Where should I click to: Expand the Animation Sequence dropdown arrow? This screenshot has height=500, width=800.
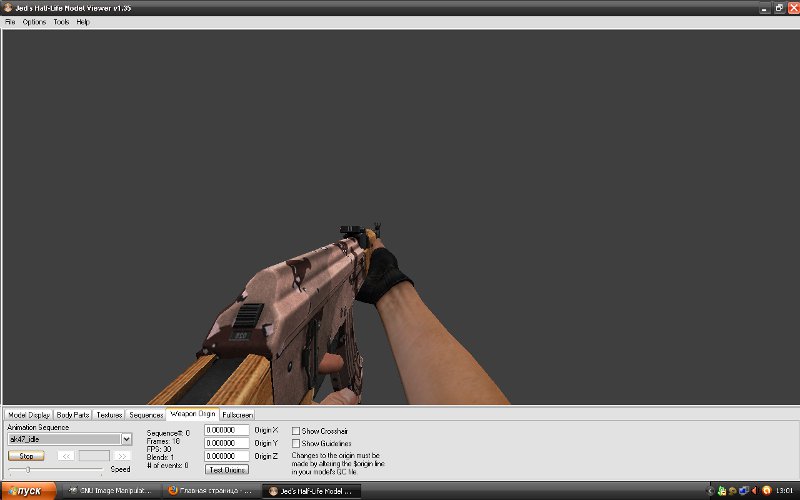[127, 439]
